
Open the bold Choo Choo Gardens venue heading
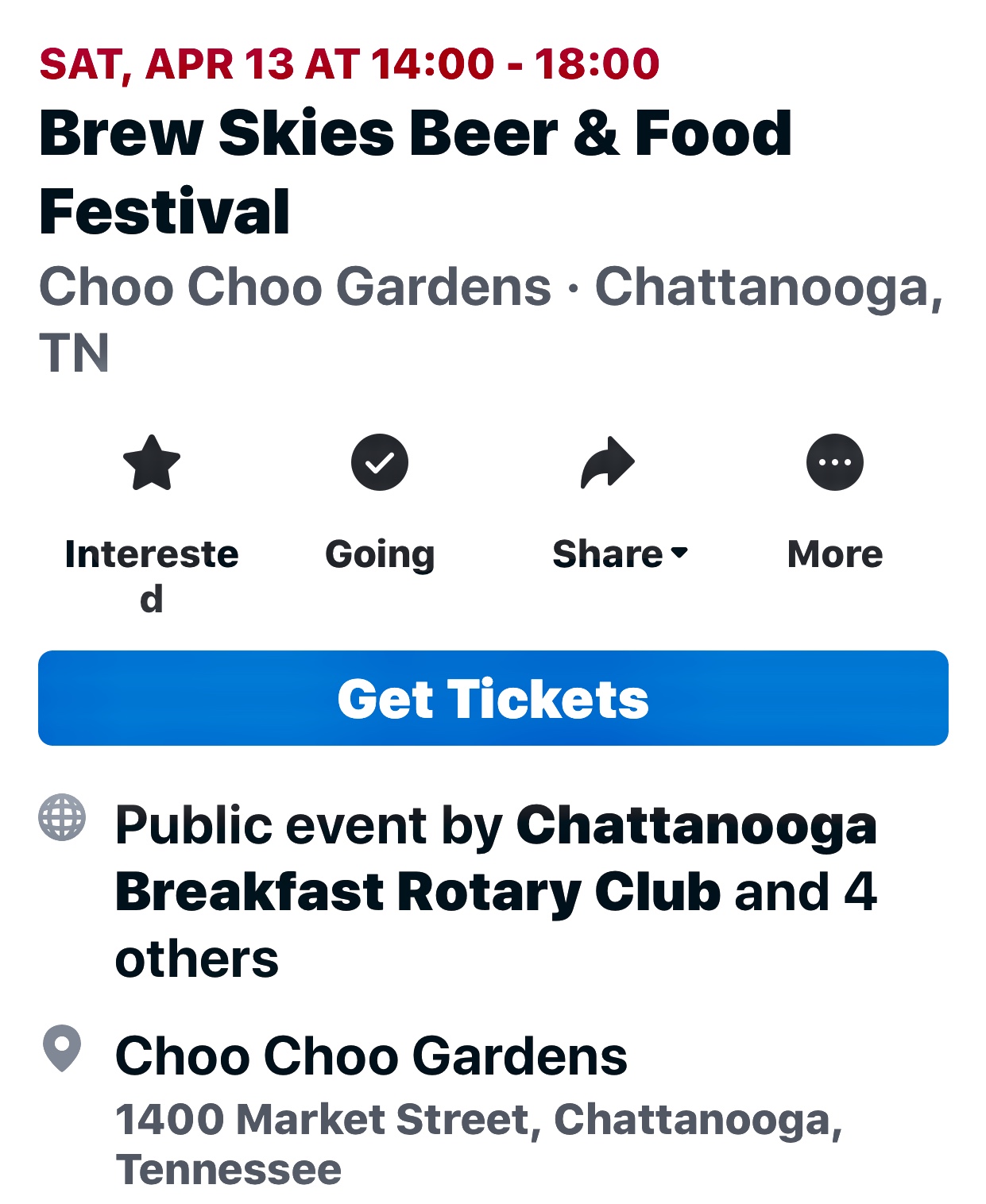[x=371, y=1056]
